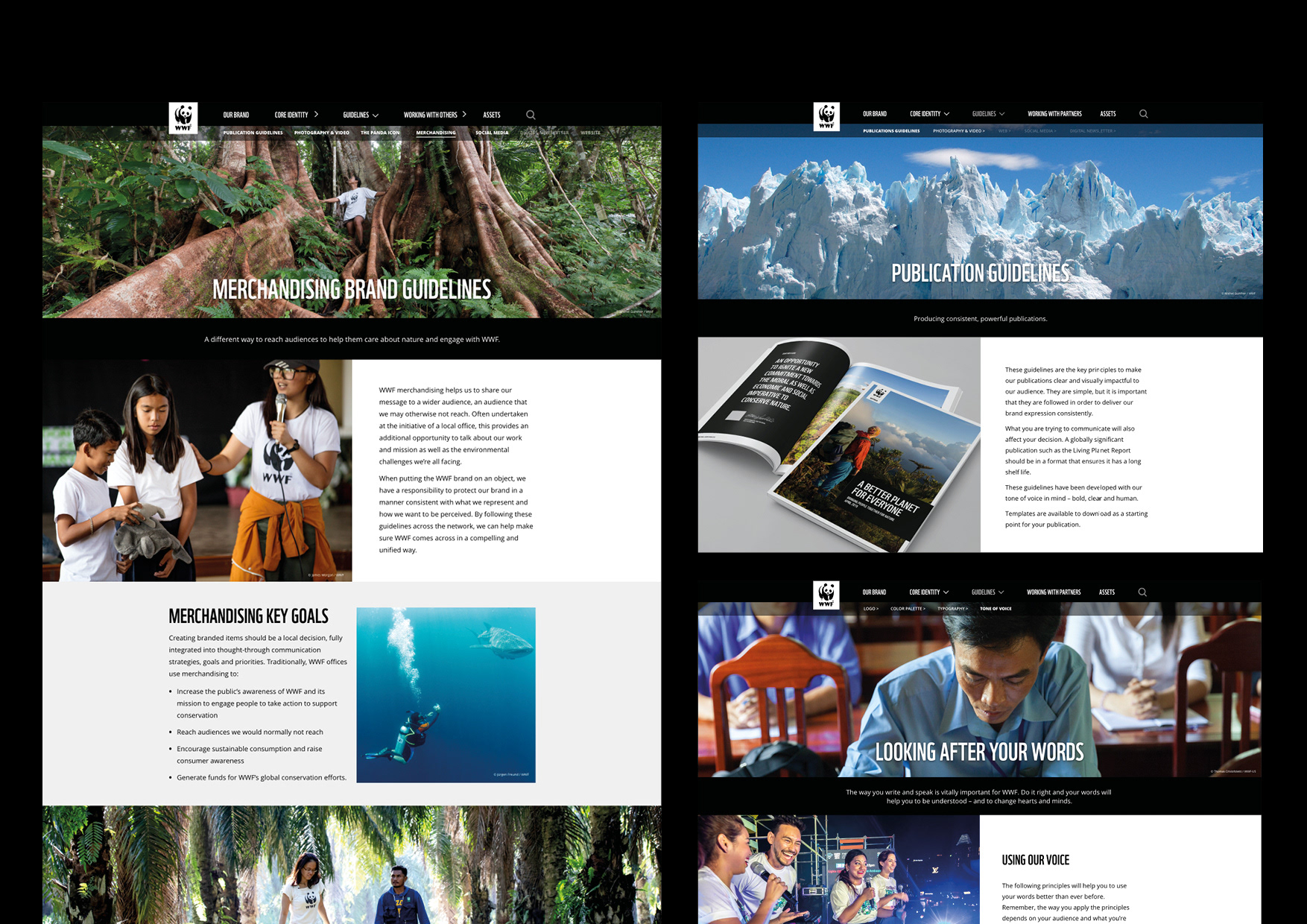
Task: Select Digital Newsletter sub-nav on Merchandising page
Action: [x=545, y=133]
